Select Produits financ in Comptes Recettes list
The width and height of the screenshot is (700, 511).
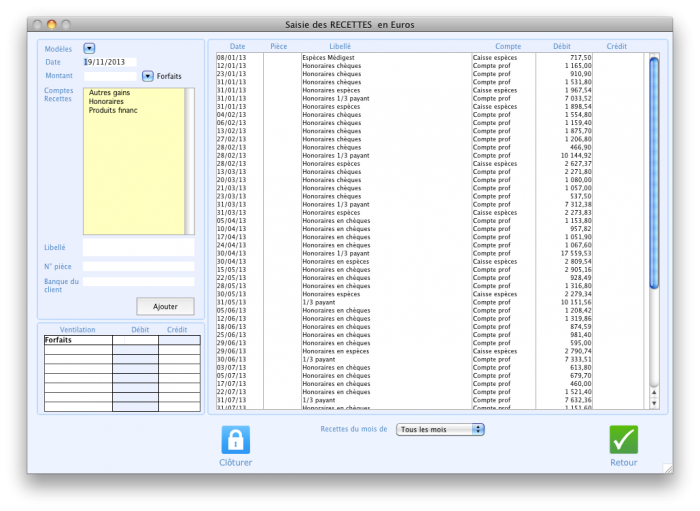[113, 110]
